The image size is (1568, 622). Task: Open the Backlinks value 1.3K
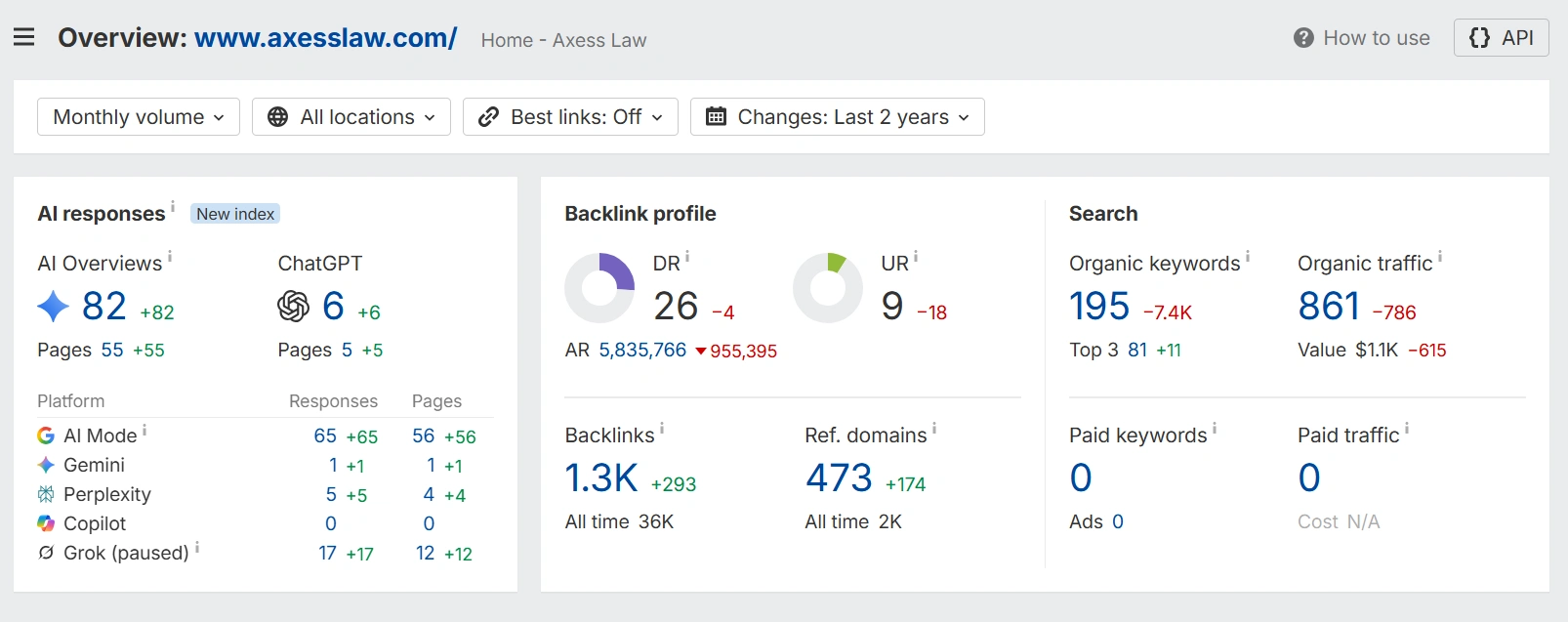pyautogui.click(x=601, y=477)
